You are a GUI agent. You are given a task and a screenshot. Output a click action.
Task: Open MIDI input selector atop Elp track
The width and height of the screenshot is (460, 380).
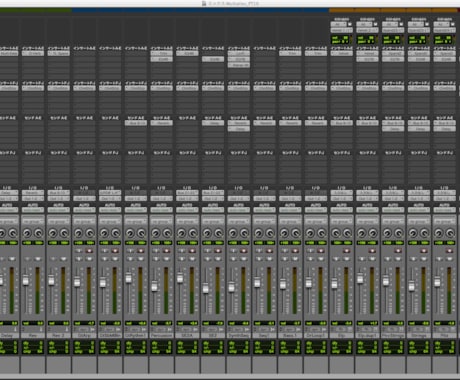(339, 24)
